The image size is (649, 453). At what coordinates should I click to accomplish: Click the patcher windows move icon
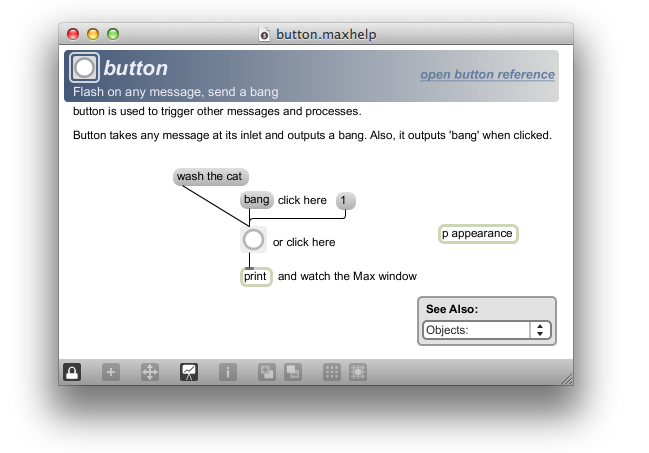150,372
